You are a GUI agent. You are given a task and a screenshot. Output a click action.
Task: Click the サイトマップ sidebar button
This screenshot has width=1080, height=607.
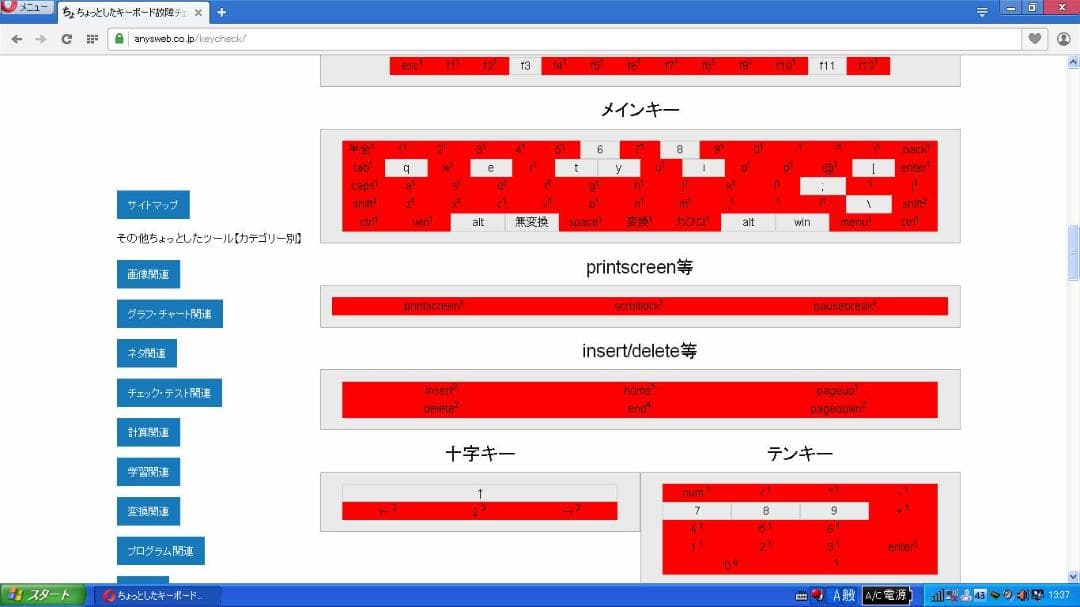point(151,204)
